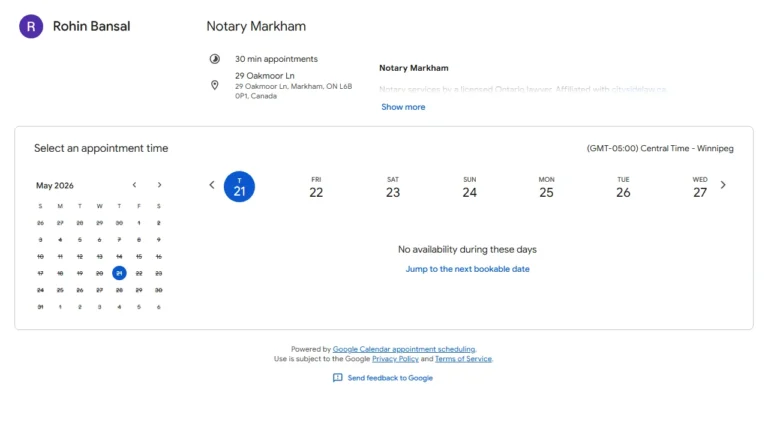Click the feedback icon beside Send feedback to Google

[x=337, y=378]
